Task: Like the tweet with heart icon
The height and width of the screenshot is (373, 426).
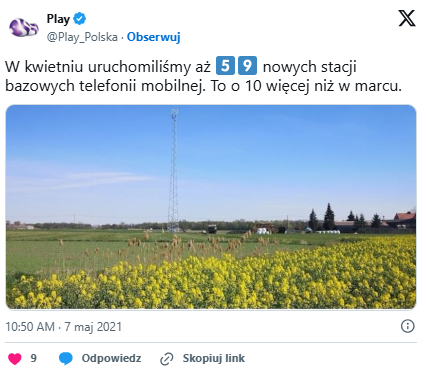Action: pos(15,359)
